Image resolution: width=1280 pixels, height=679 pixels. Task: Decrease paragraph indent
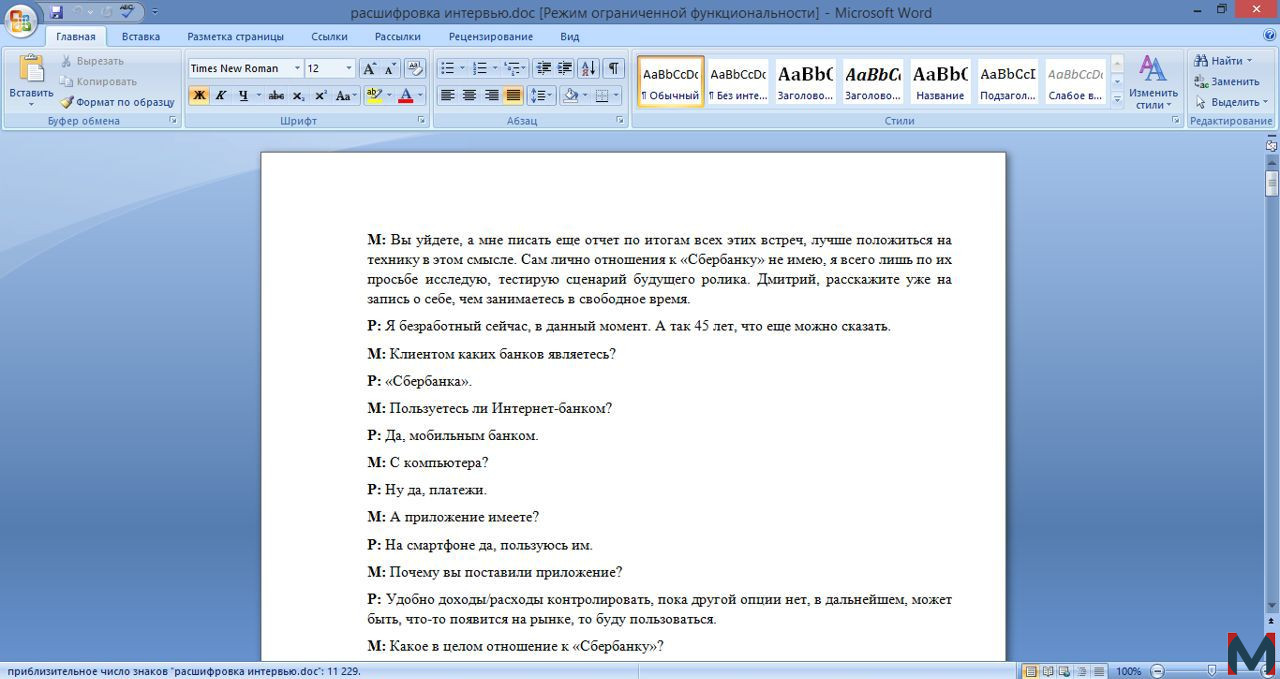(x=544, y=68)
